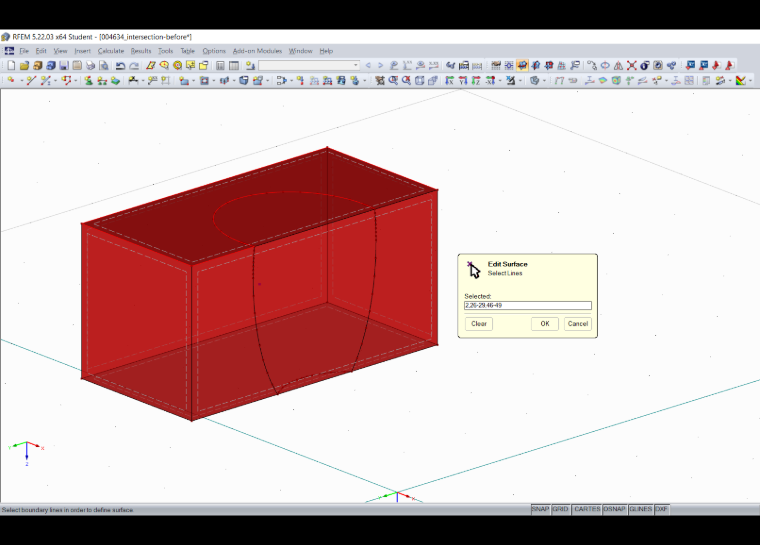Click the colored results gradient icon
This screenshot has width=760, height=545.
click(x=741, y=80)
